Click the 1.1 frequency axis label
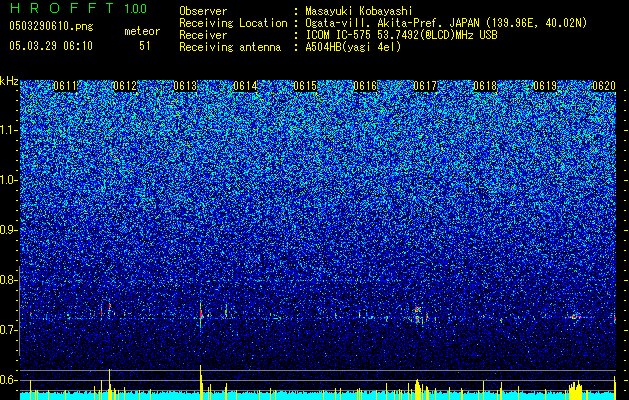The width and height of the screenshot is (629, 400). click(x=9, y=130)
